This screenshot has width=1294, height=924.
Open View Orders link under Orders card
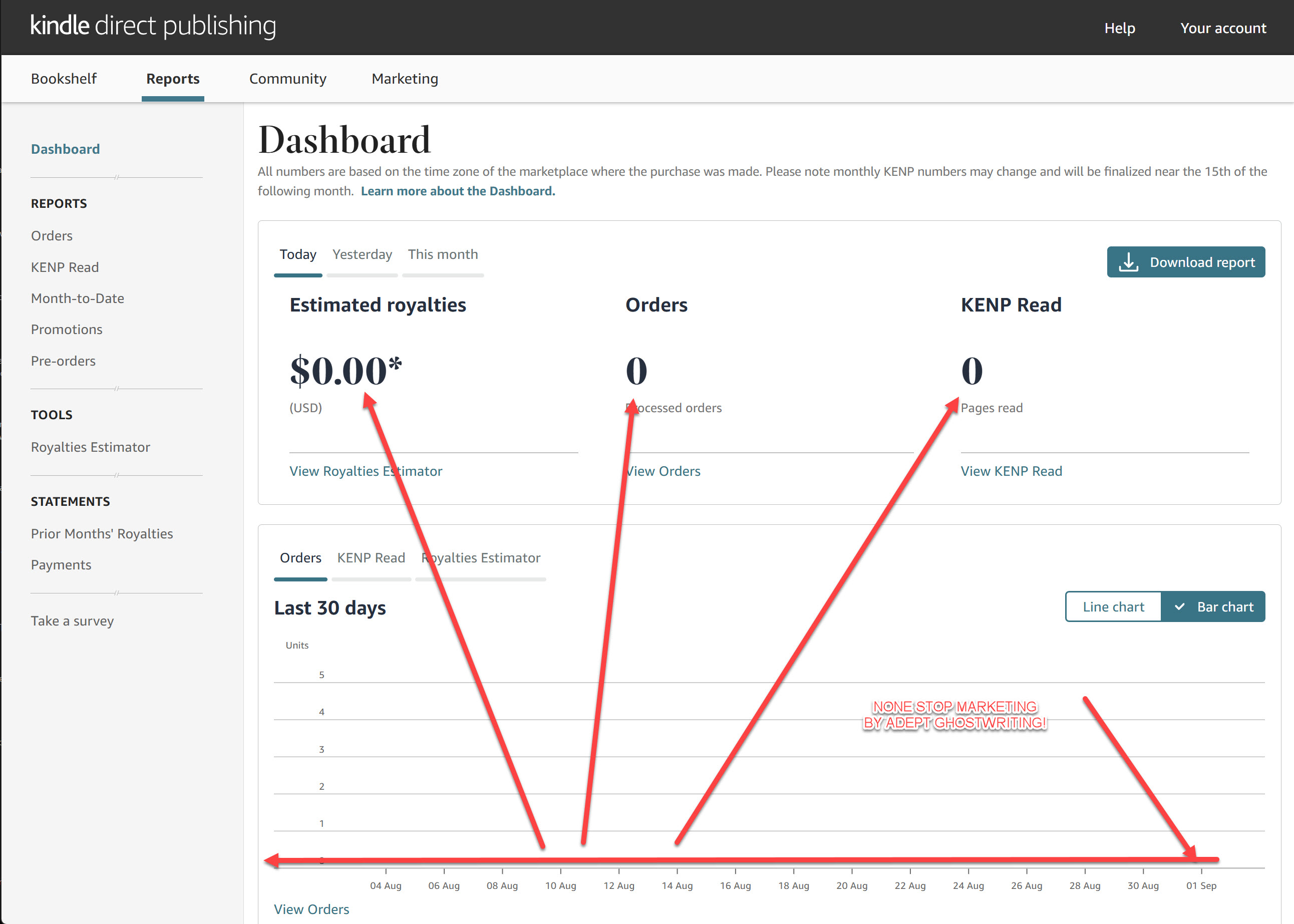tap(663, 471)
